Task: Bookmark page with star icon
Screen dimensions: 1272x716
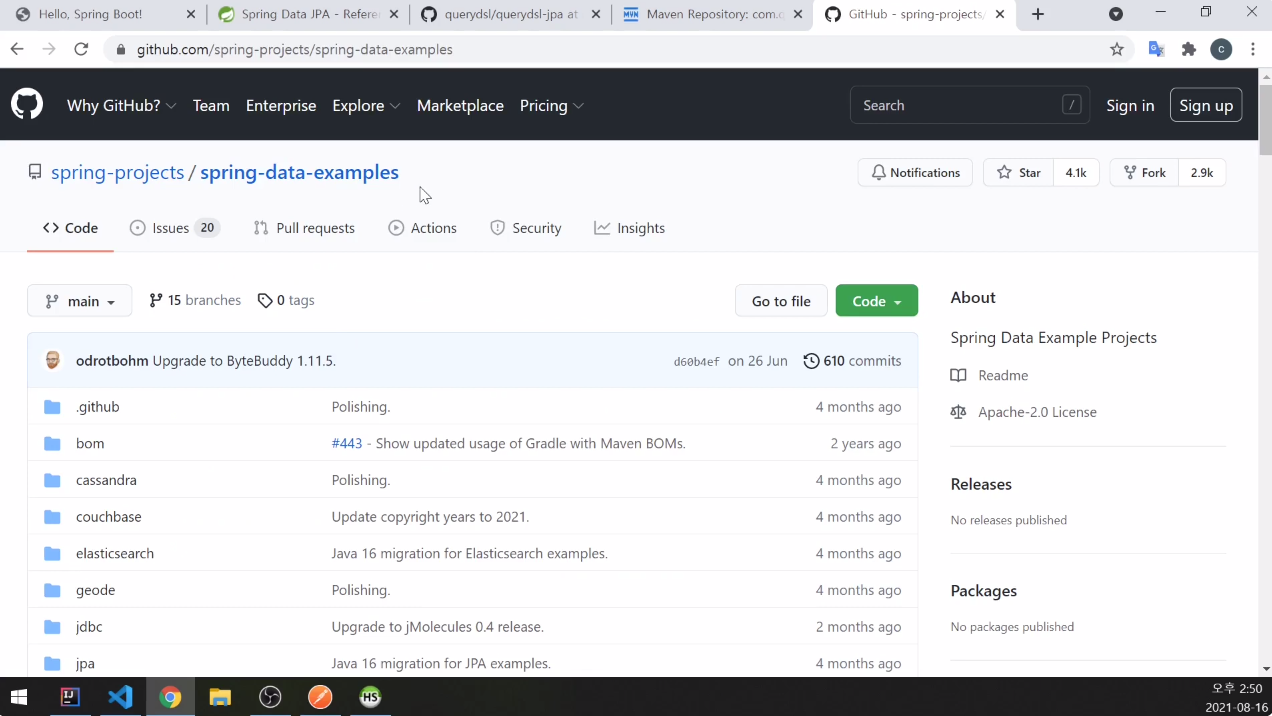Action: tap(1117, 49)
